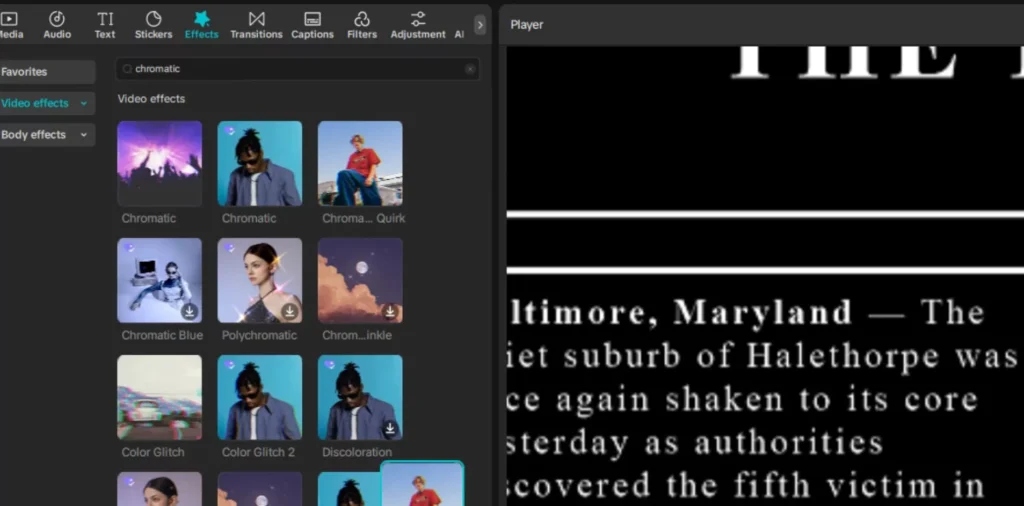Click the chromatic search field
The width and height of the screenshot is (1024, 506).
298,69
